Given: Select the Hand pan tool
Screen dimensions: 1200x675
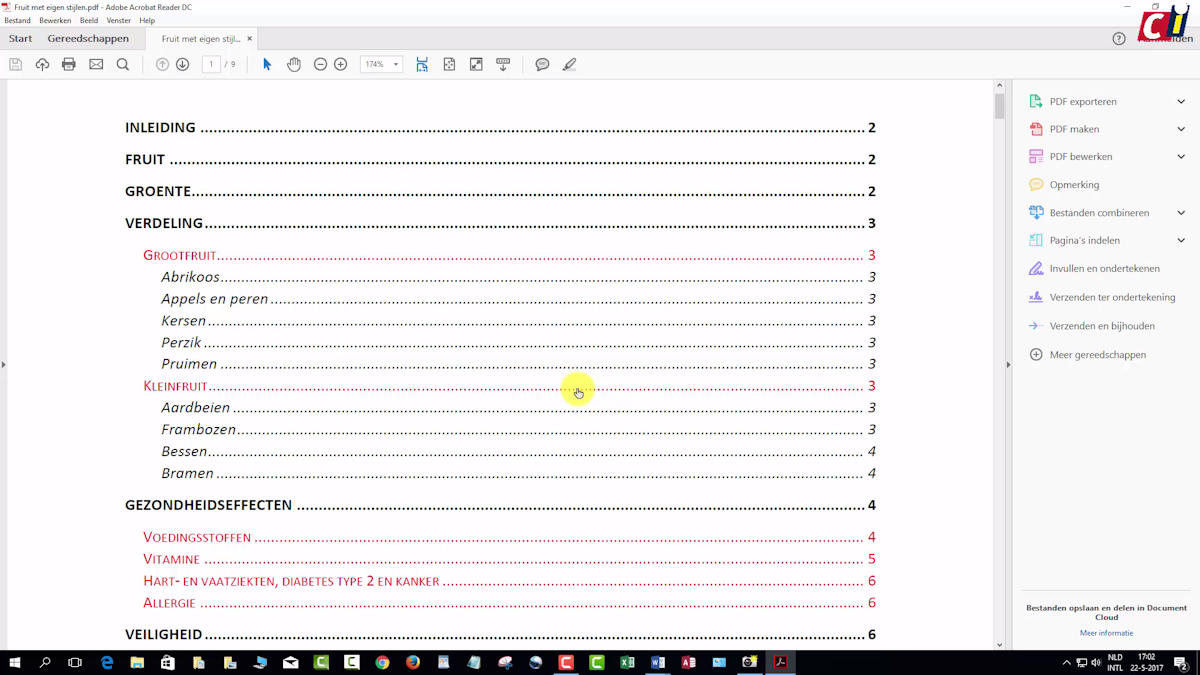Looking at the screenshot, I should (294, 64).
